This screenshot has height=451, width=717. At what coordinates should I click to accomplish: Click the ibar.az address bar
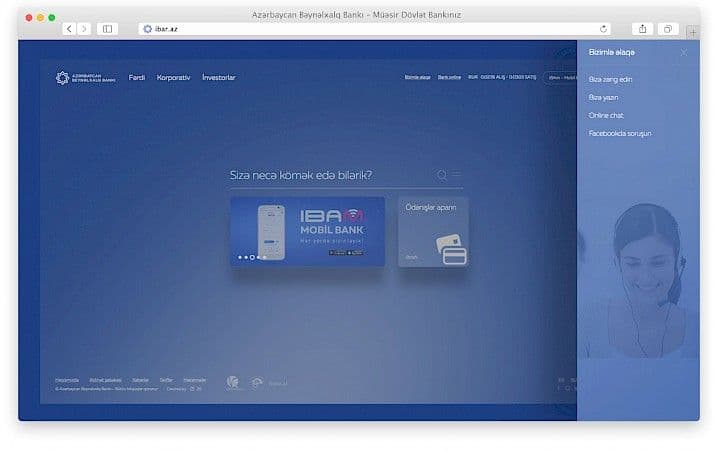coord(375,29)
